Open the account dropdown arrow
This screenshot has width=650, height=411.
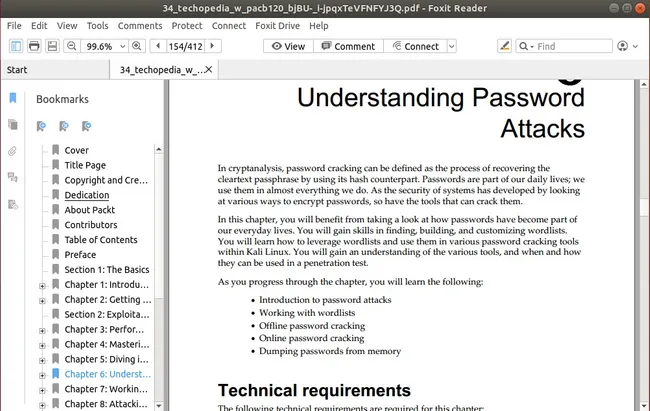tap(635, 46)
